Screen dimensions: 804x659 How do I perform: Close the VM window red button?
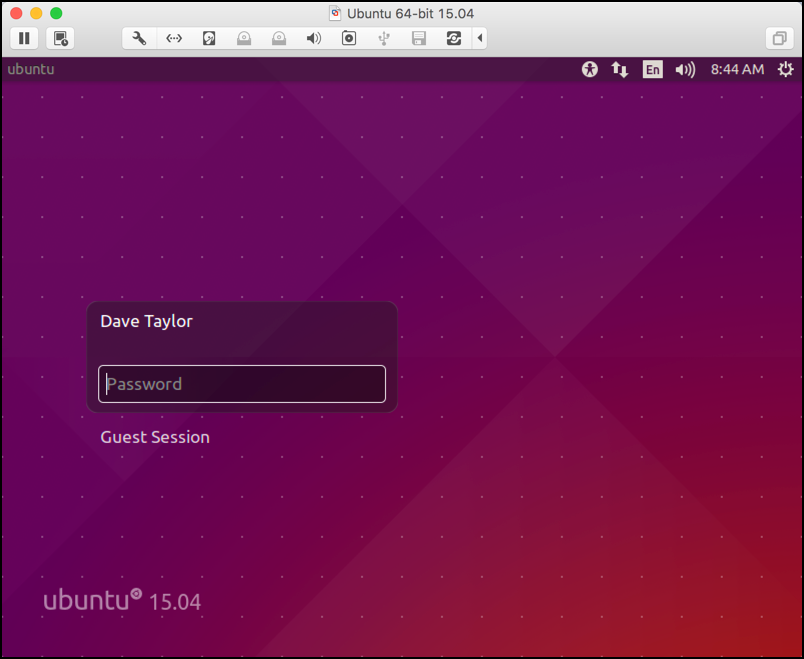(16, 13)
